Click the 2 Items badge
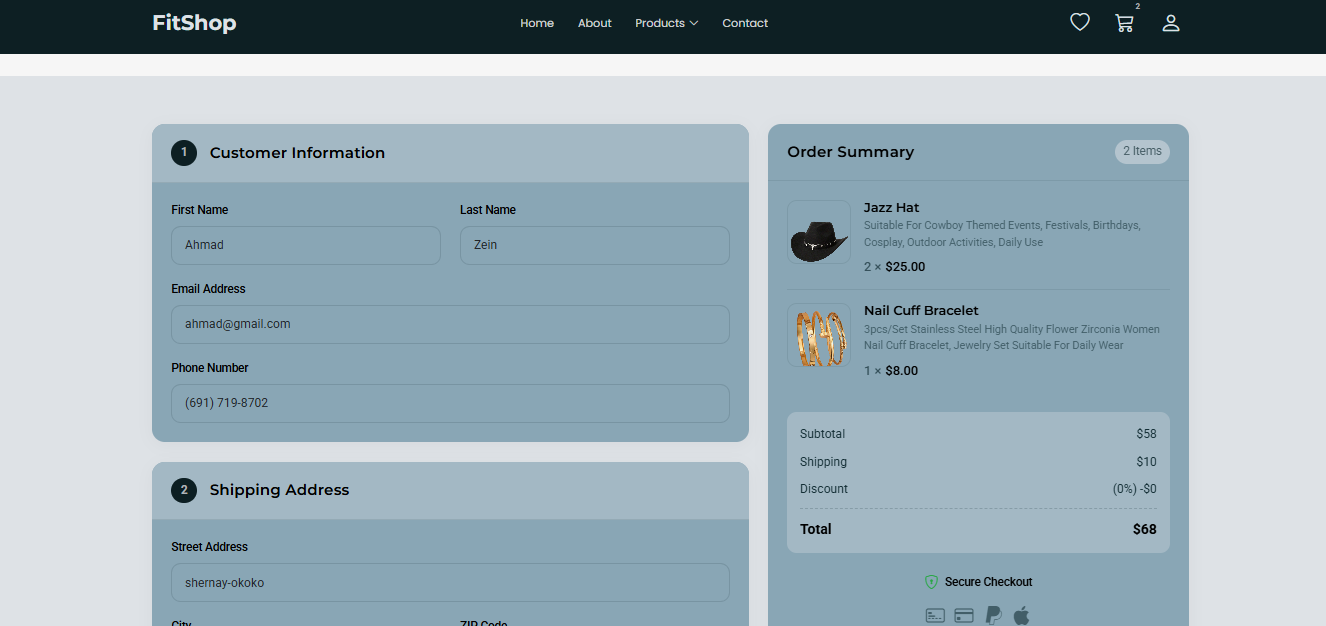1326x626 pixels. click(1142, 152)
